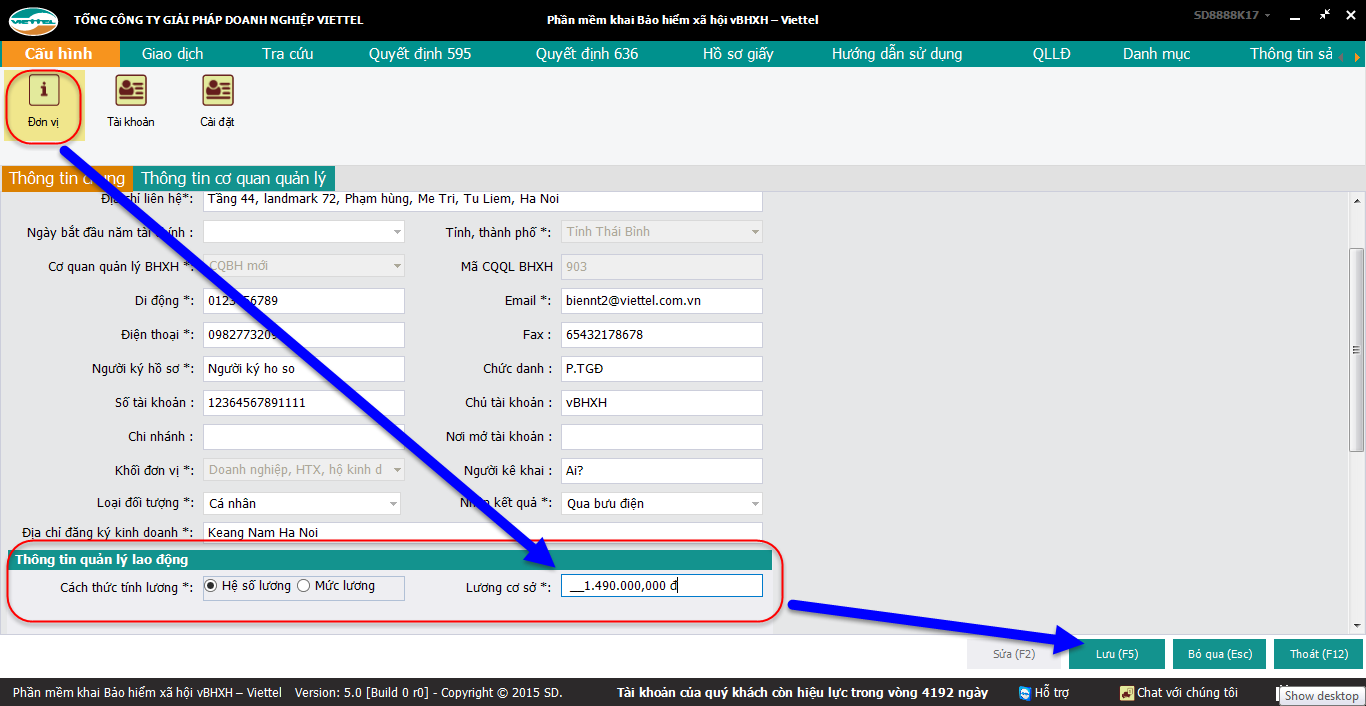Open the Hướng dẫn sử dụng menu tab
This screenshot has height=706, width=1366.
(x=897, y=54)
